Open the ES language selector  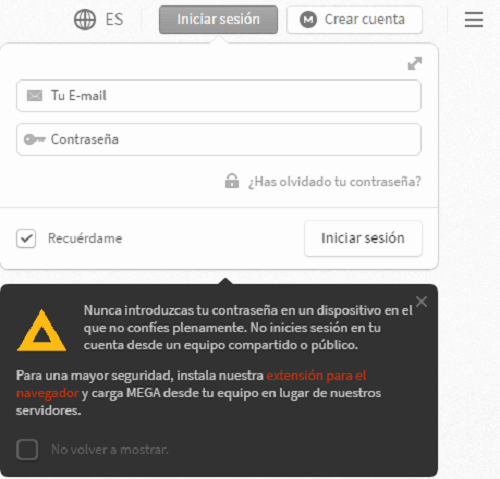click(x=99, y=19)
